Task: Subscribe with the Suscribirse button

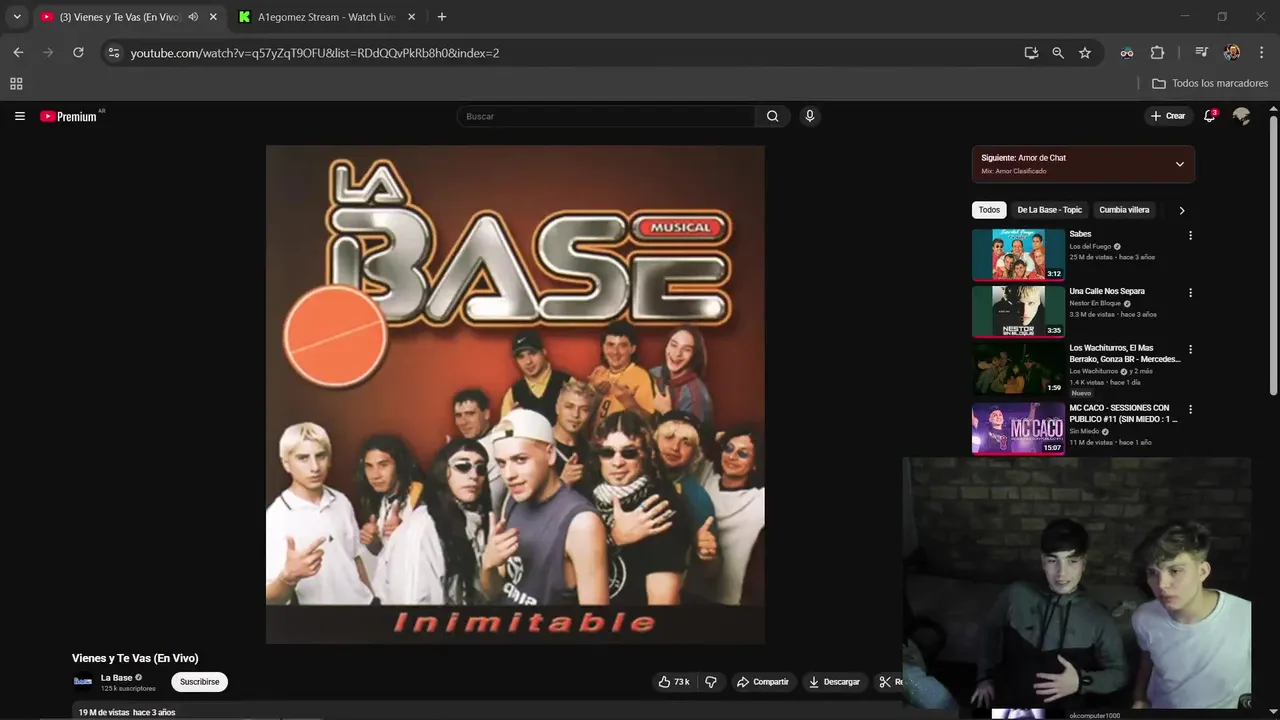Action: click(x=199, y=682)
